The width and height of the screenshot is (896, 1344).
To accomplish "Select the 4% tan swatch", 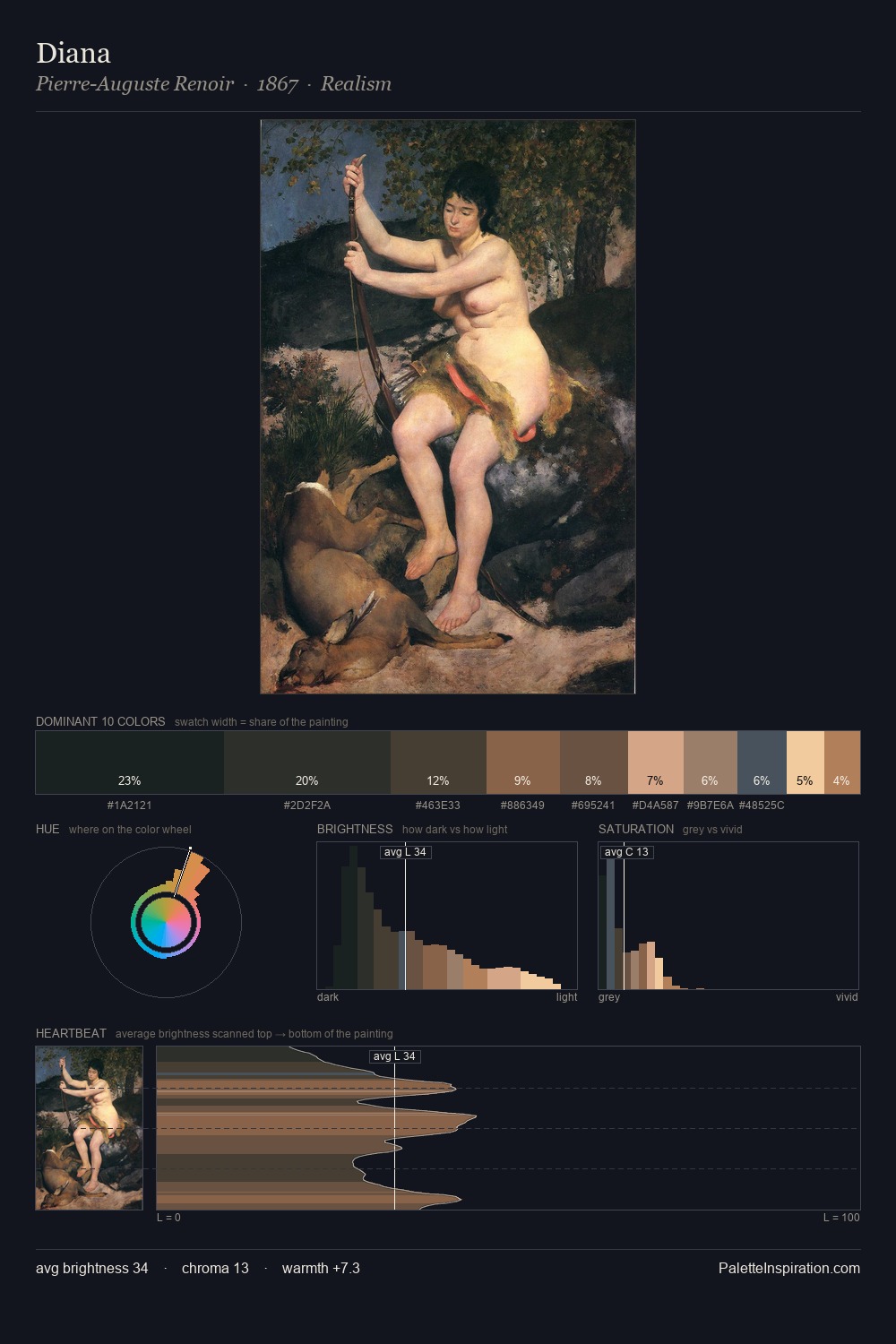I will point(841,762).
